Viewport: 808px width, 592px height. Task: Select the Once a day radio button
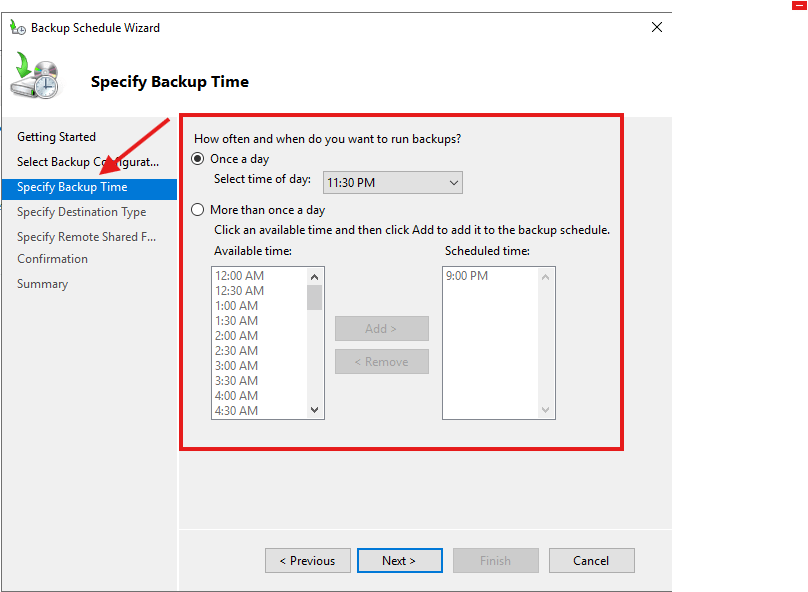[x=198, y=159]
